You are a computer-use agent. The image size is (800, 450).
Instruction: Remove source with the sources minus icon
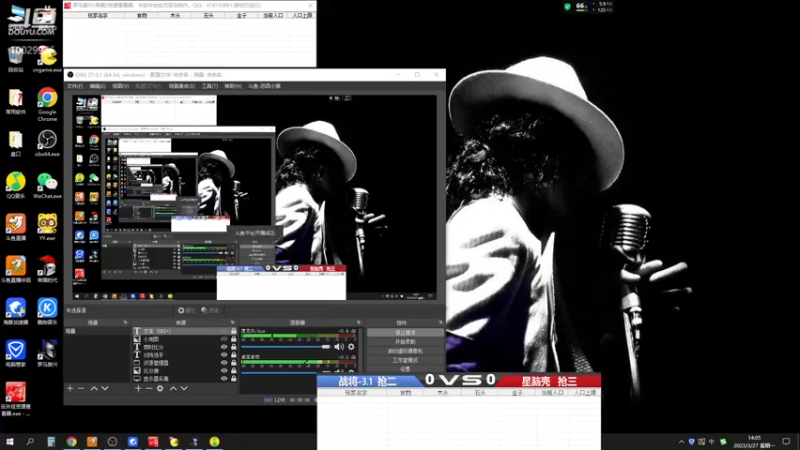(x=148, y=388)
